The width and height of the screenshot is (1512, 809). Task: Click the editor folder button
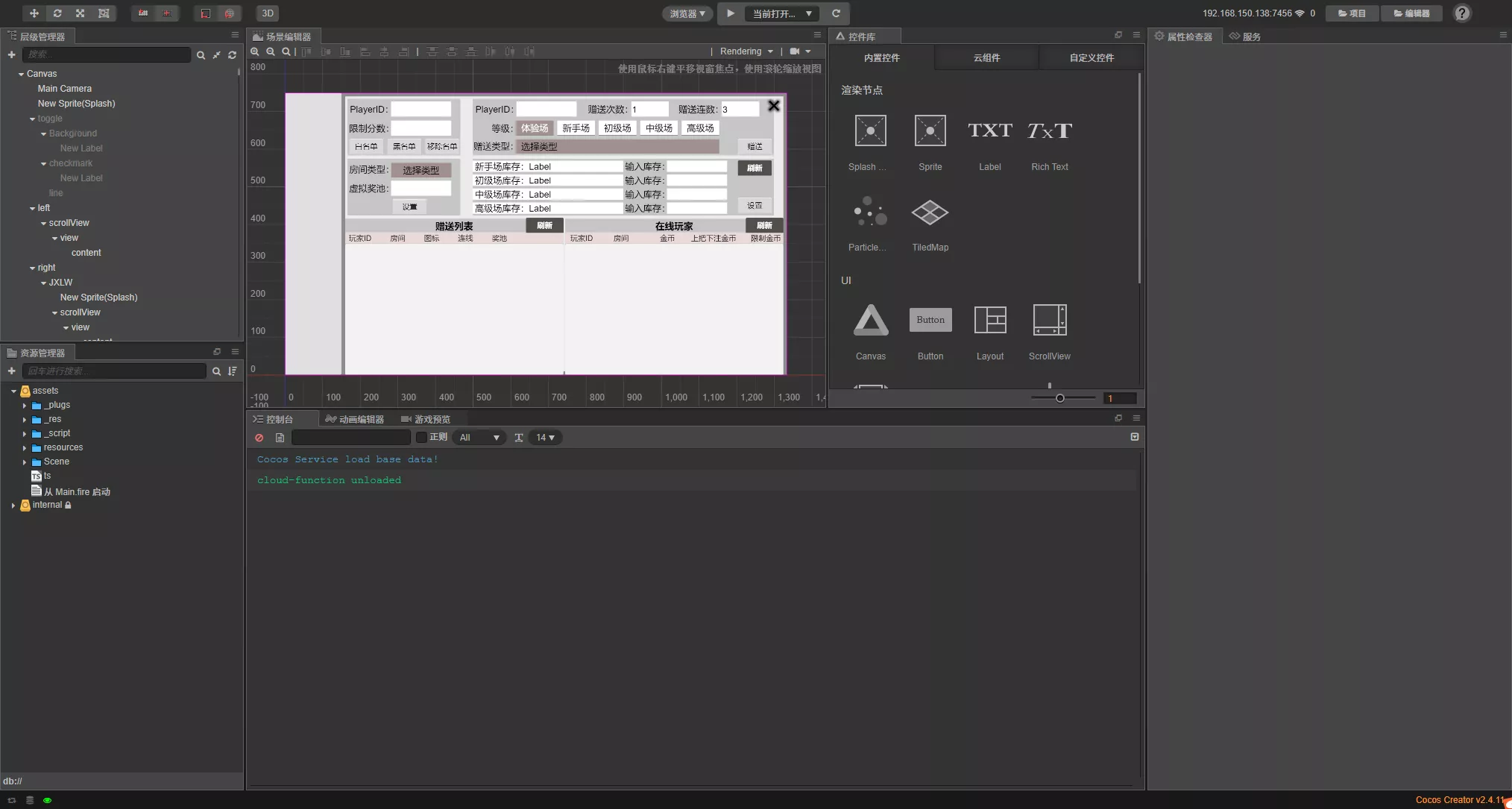pyautogui.click(x=1411, y=13)
